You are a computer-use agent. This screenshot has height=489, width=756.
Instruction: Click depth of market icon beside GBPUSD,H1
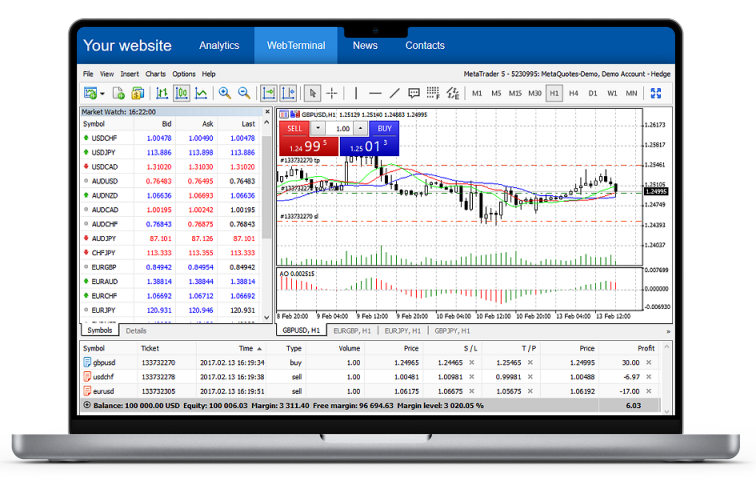pyautogui.click(x=295, y=115)
